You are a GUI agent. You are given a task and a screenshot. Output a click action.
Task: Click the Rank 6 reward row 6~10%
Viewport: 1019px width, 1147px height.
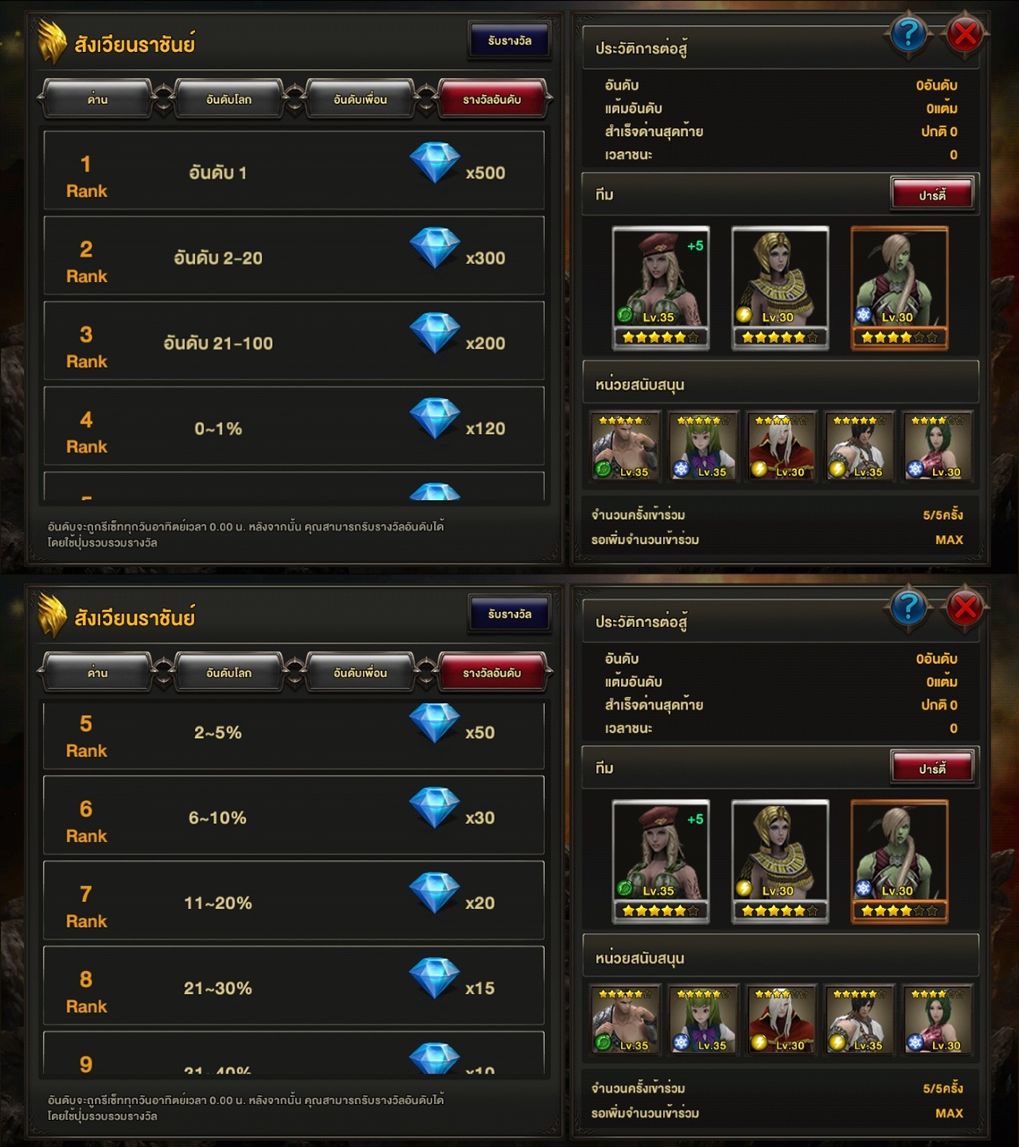[x=294, y=816]
